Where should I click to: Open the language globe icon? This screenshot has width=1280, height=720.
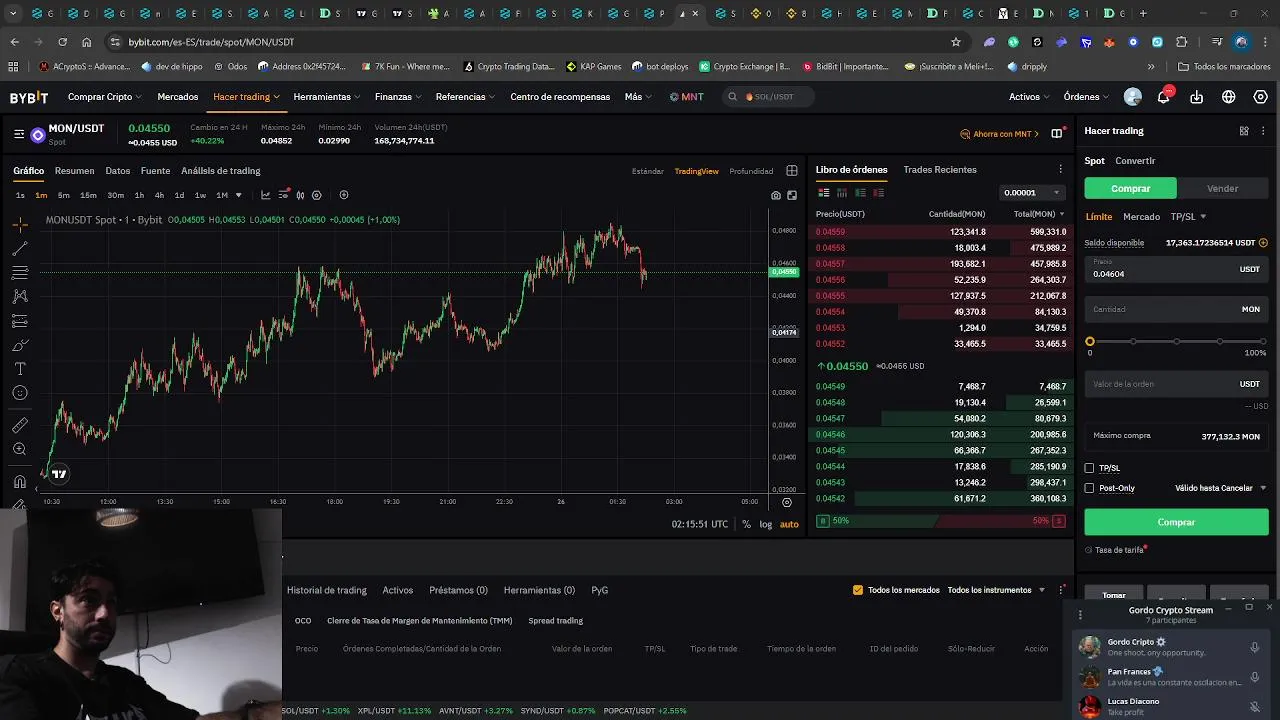point(1229,97)
